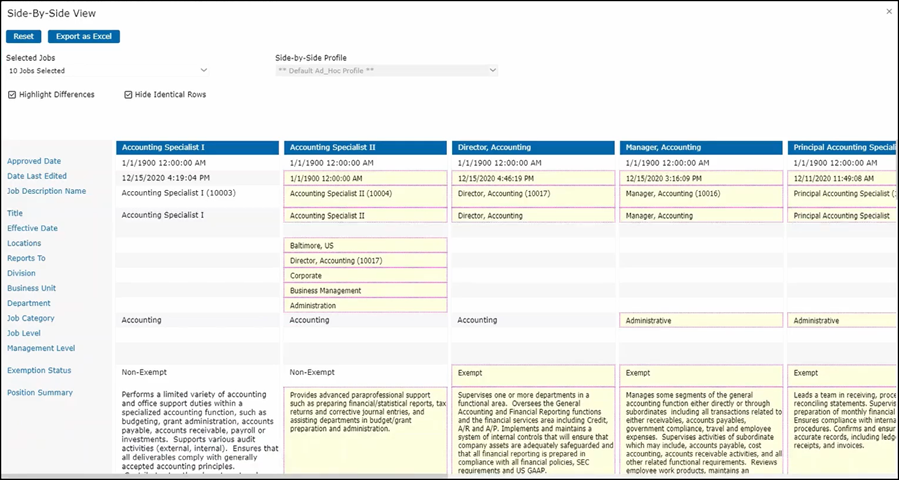Viewport: 899px width, 480px height.
Task: Open the Selected Jobs dropdown
Action: [107, 71]
